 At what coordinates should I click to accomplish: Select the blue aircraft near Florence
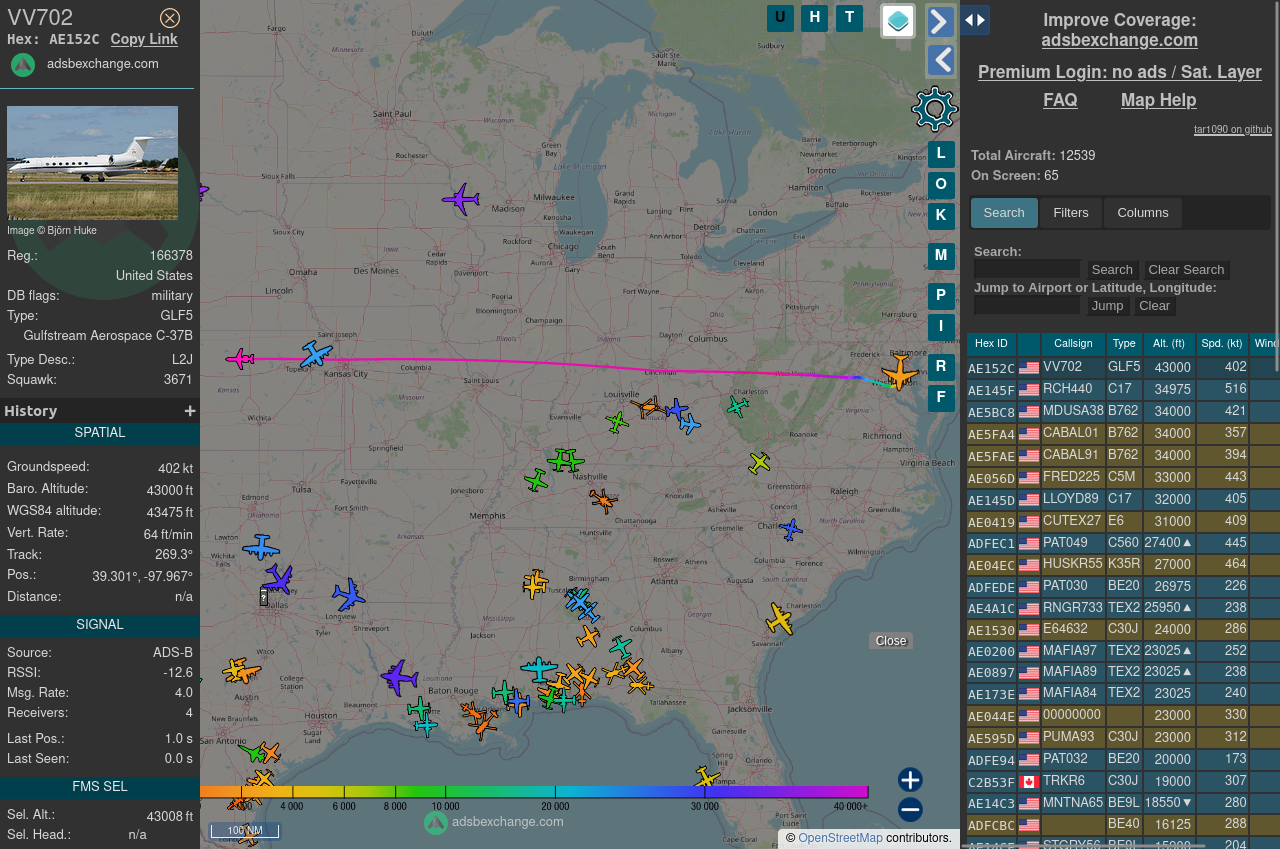[791, 529]
